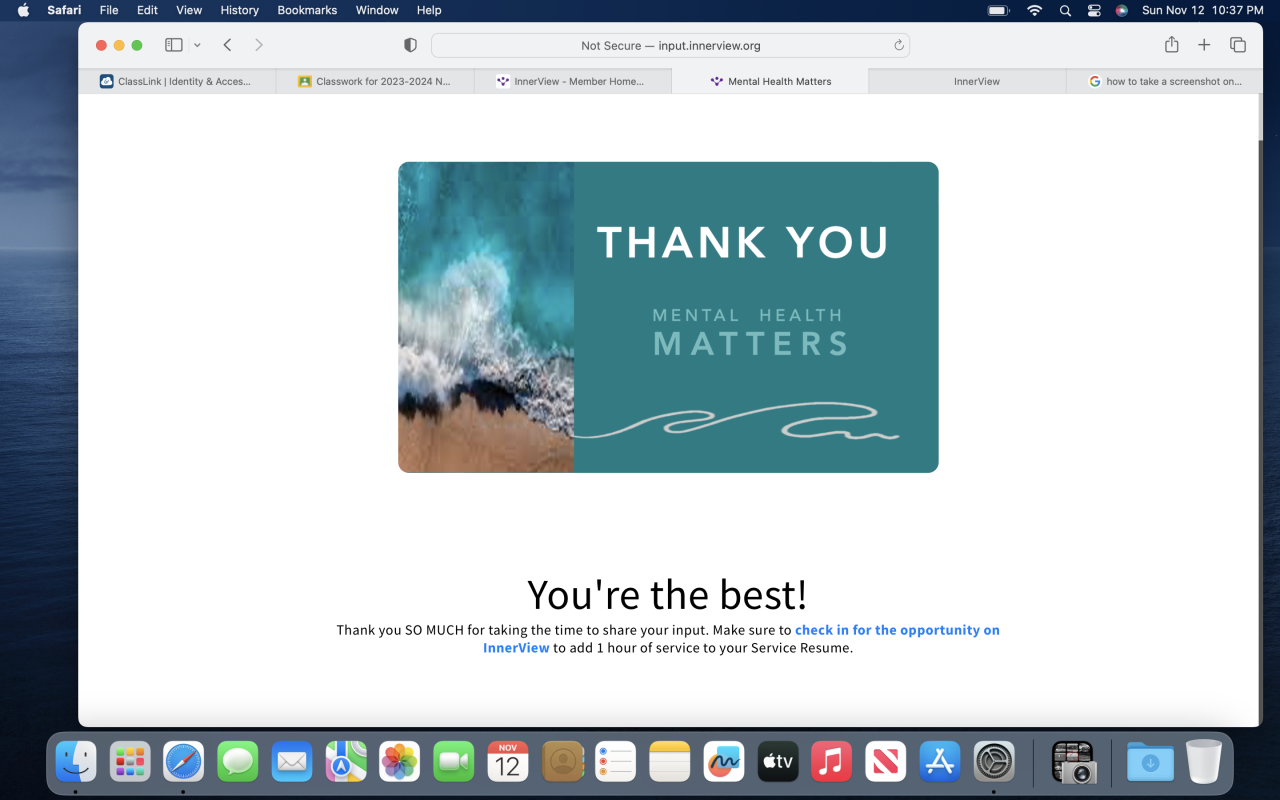This screenshot has height=800, width=1280.
Task: Open the File menu
Action: pyautogui.click(x=109, y=10)
